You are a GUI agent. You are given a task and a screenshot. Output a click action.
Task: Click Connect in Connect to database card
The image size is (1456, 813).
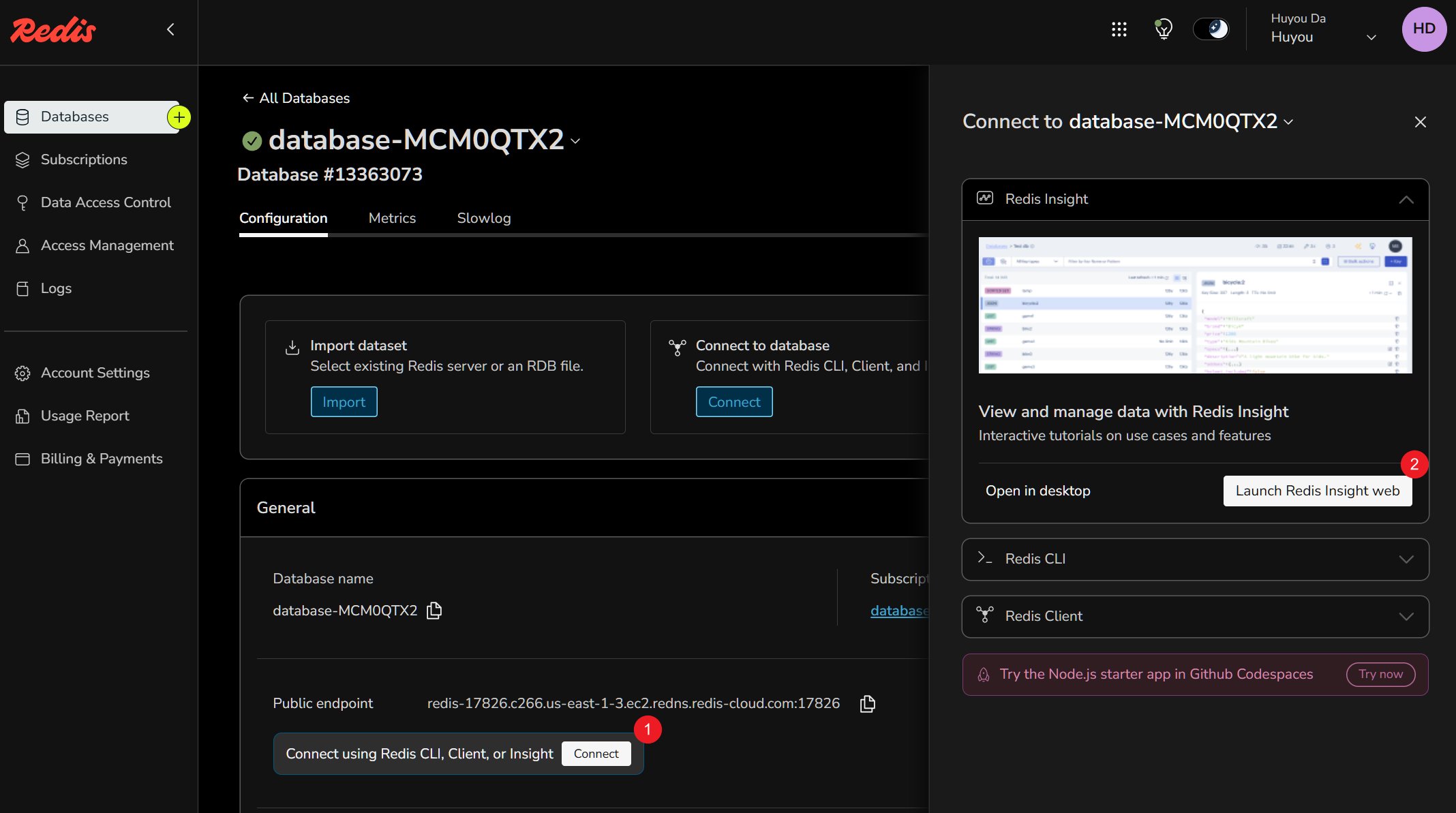point(734,402)
